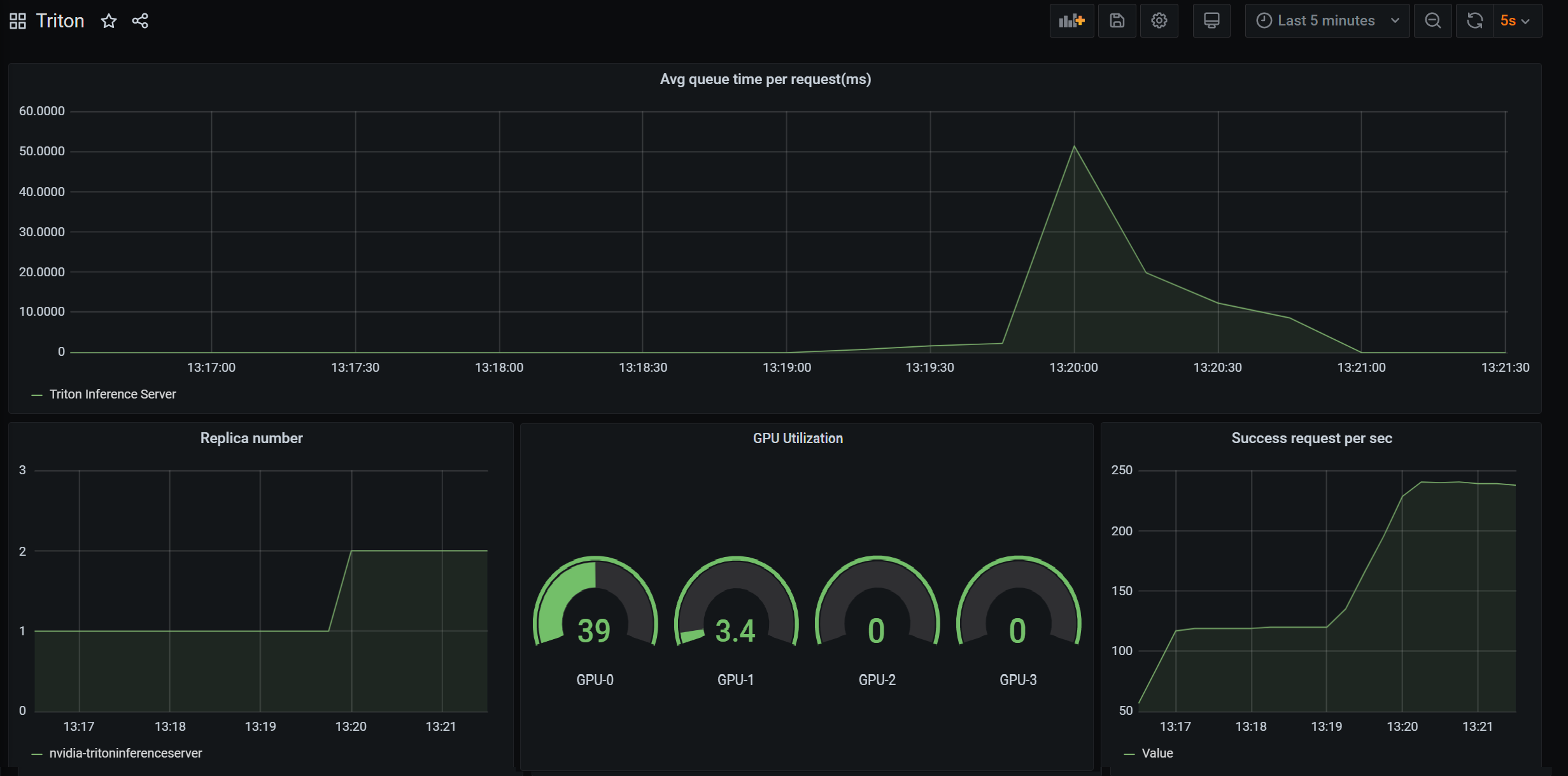Viewport: 1568px width, 776px height.
Task: Star the Triton dashboard as favorite
Action: pos(109,21)
